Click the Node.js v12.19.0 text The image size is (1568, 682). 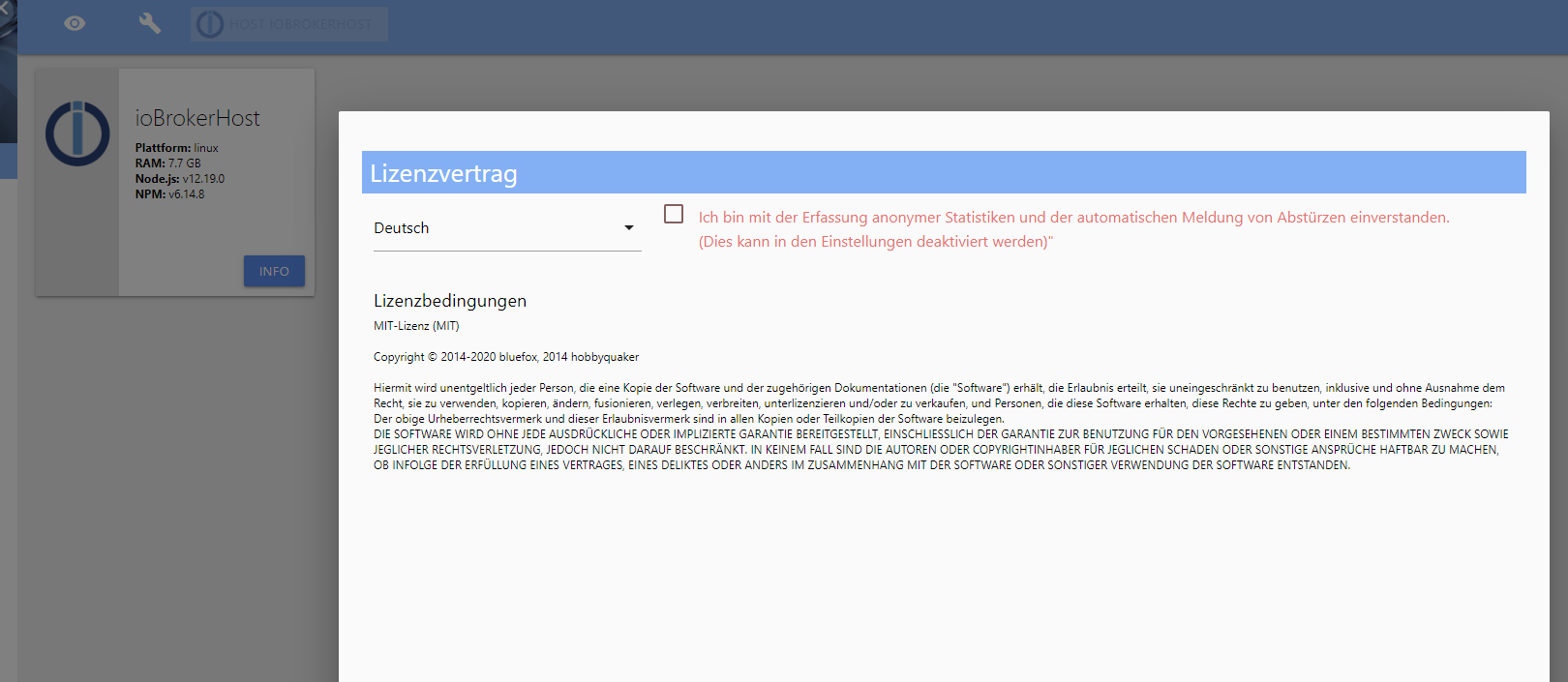[180, 179]
